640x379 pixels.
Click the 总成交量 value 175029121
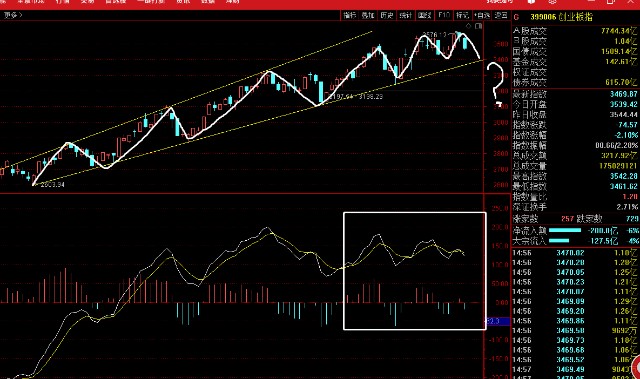coord(618,166)
